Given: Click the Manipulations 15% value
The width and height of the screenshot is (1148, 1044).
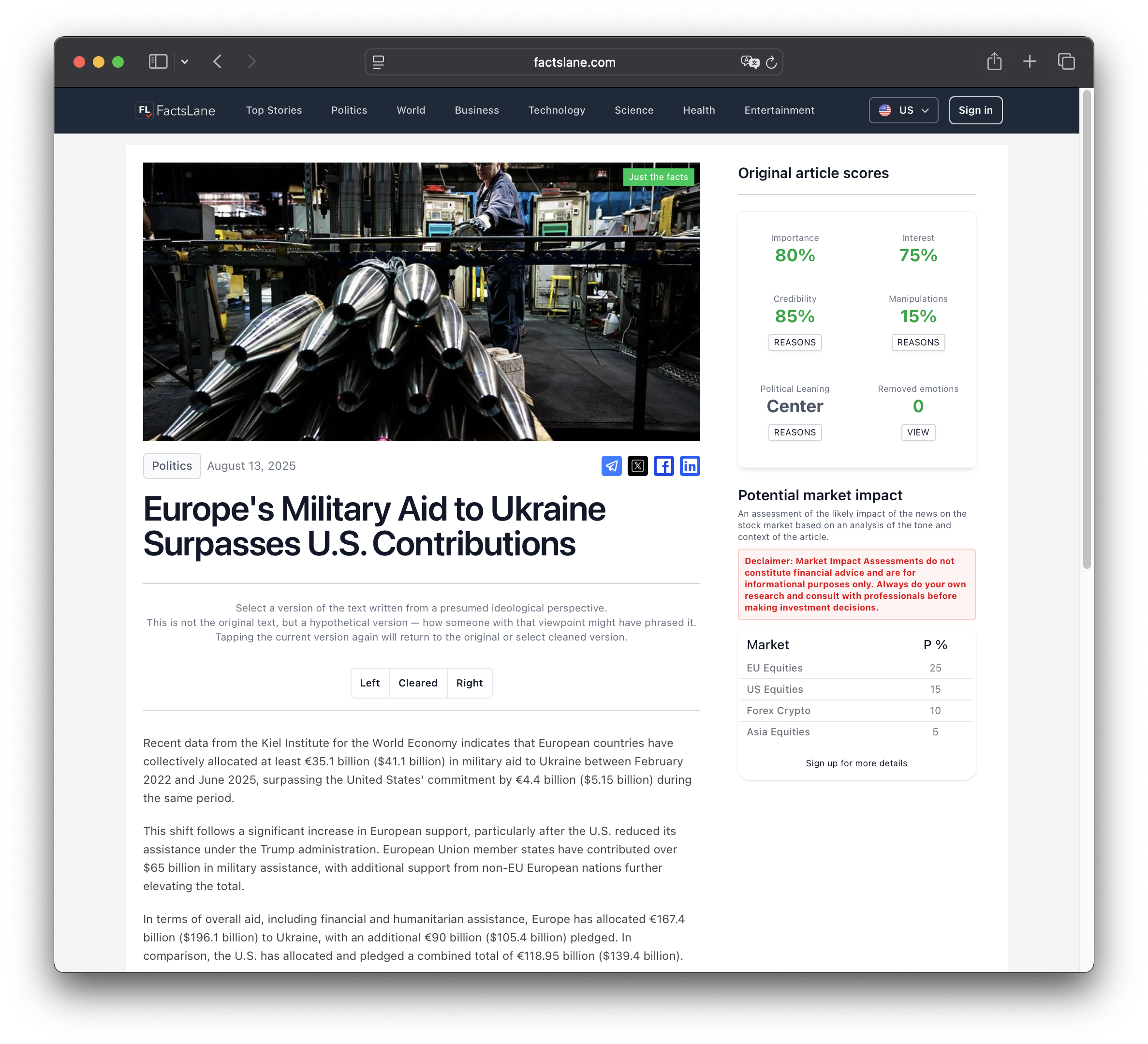Looking at the screenshot, I should 918,316.
